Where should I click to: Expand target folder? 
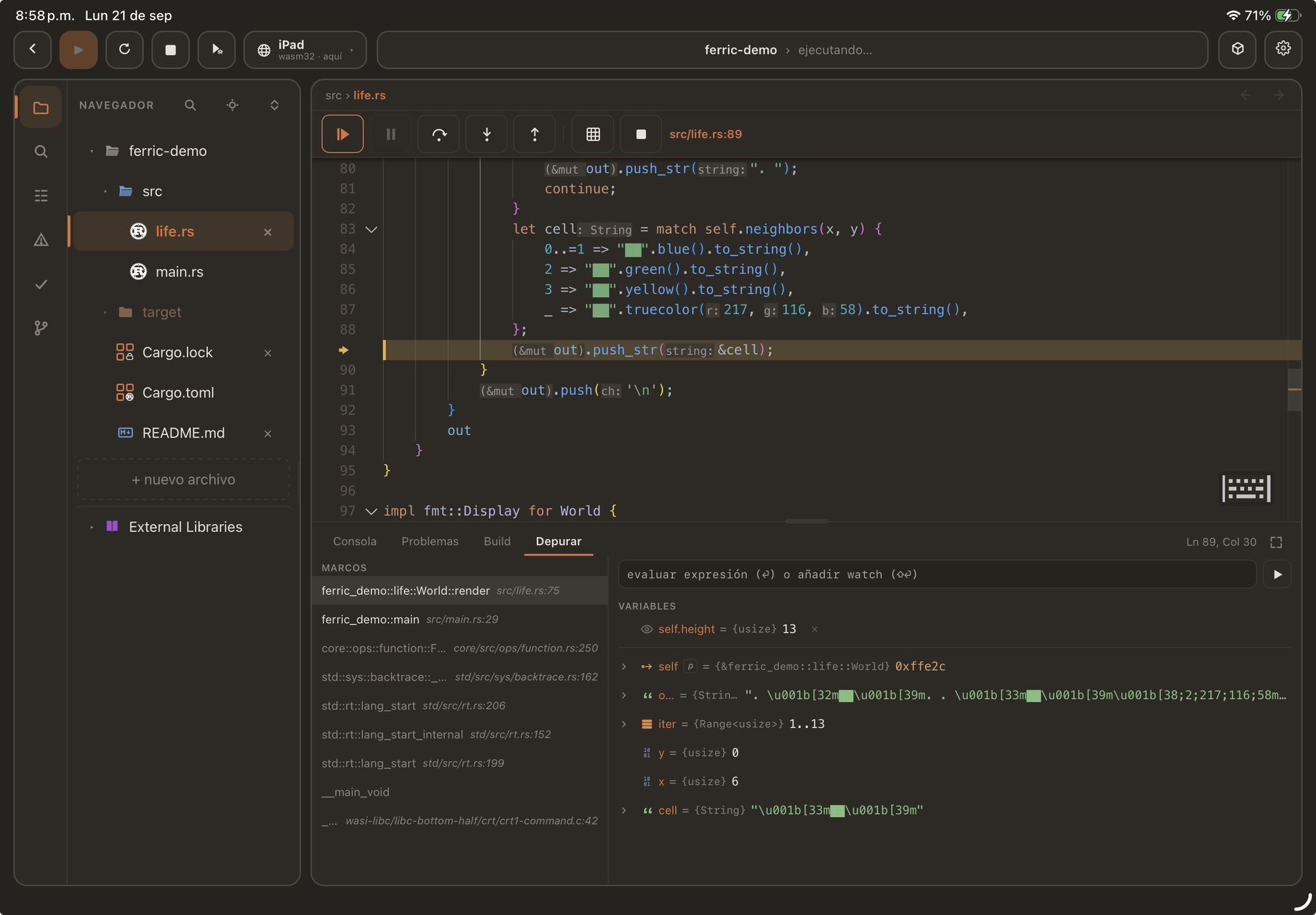(105, 312)
